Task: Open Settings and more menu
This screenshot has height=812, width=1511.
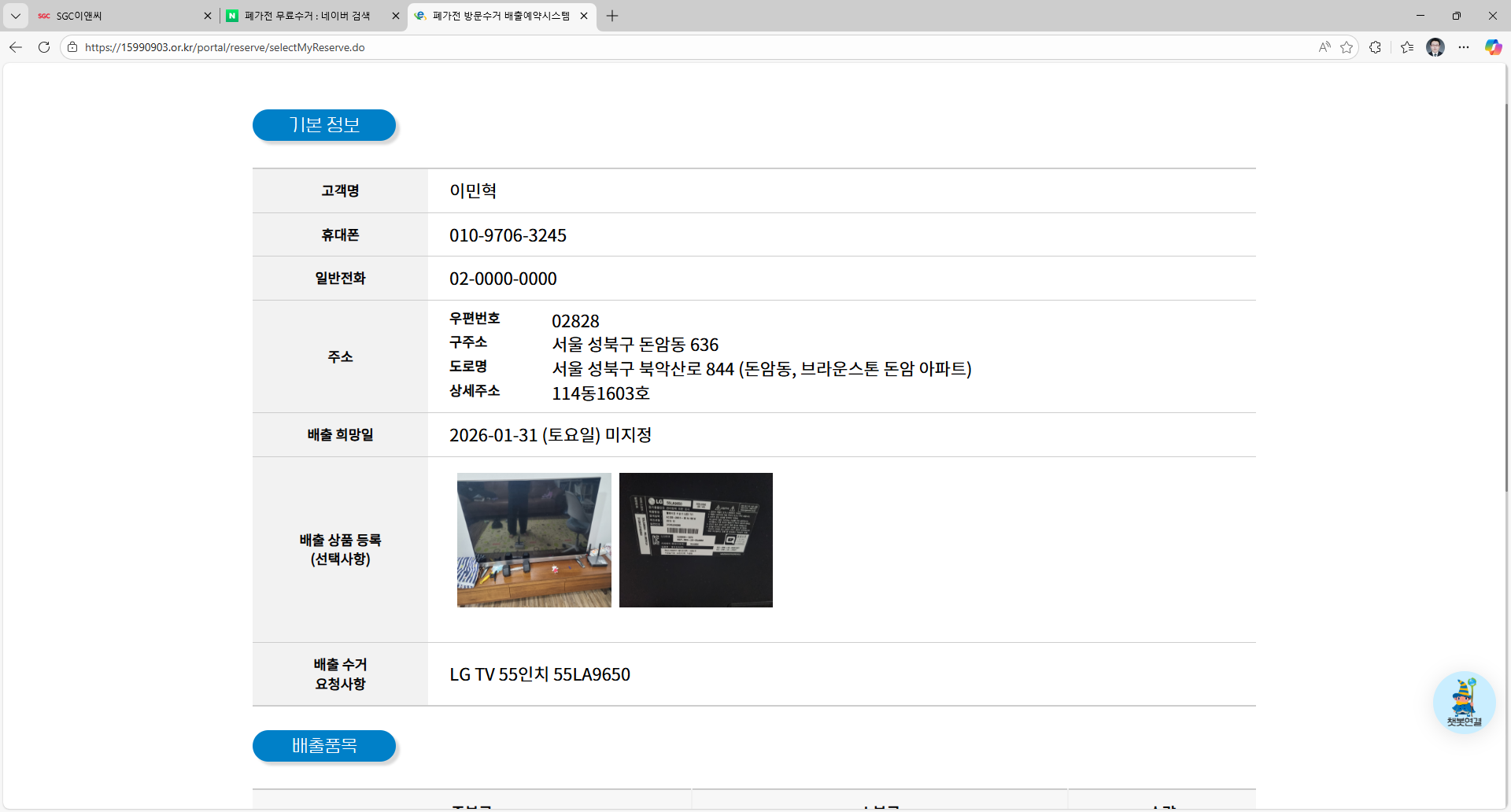Action: (x=1463, y=47)
